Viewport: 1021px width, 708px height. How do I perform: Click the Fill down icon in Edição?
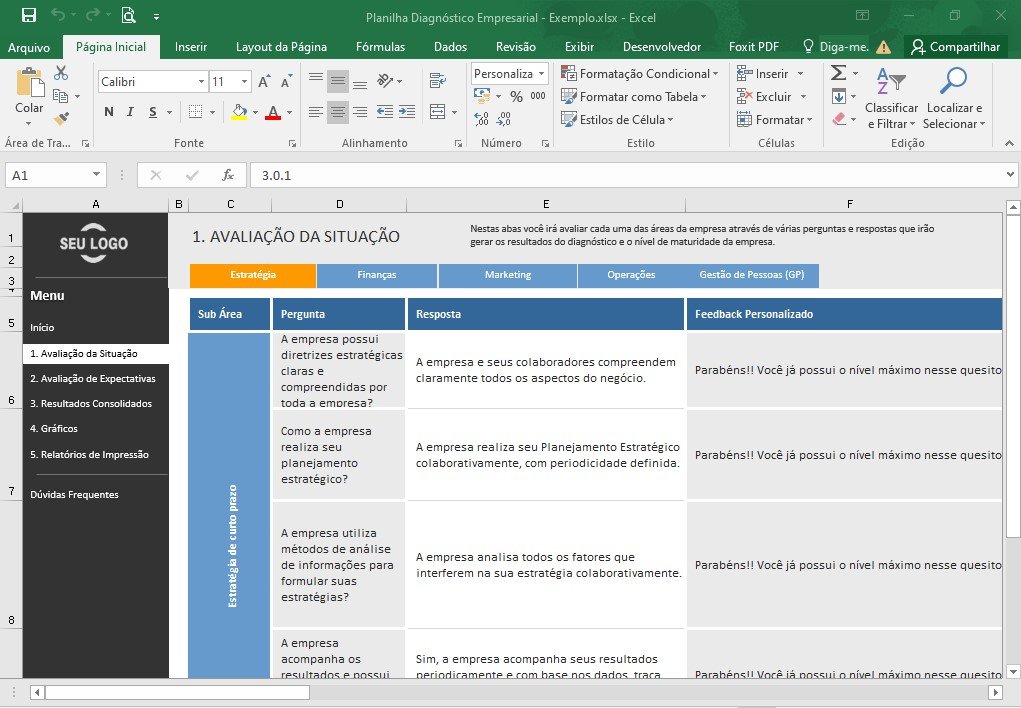click(839, 96)
